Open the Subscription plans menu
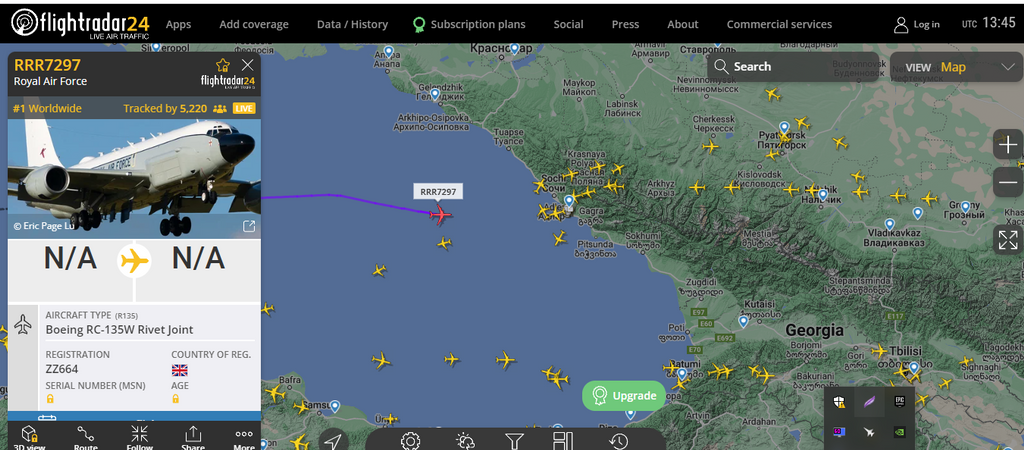 469,24
